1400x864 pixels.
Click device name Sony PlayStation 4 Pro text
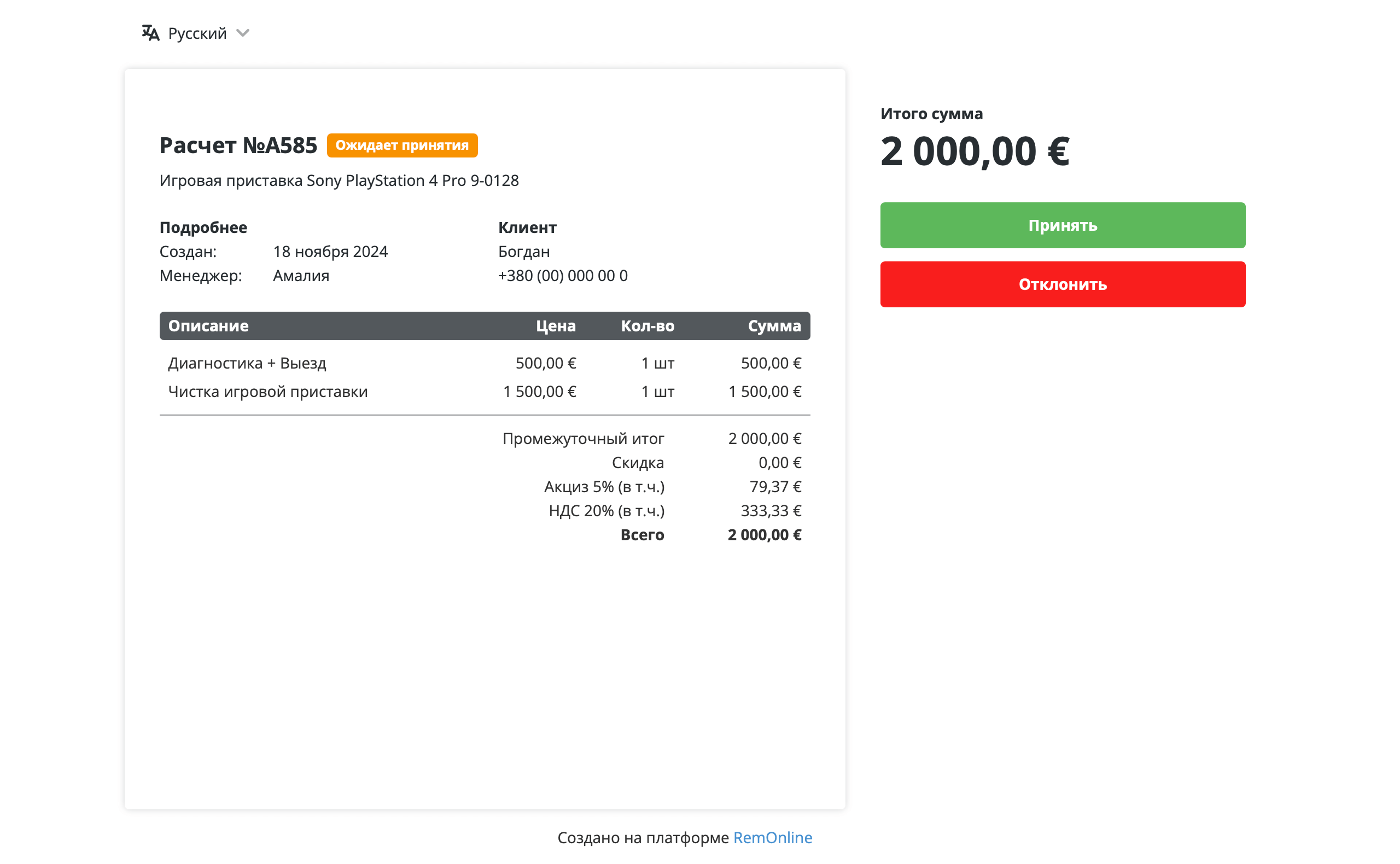339,180
